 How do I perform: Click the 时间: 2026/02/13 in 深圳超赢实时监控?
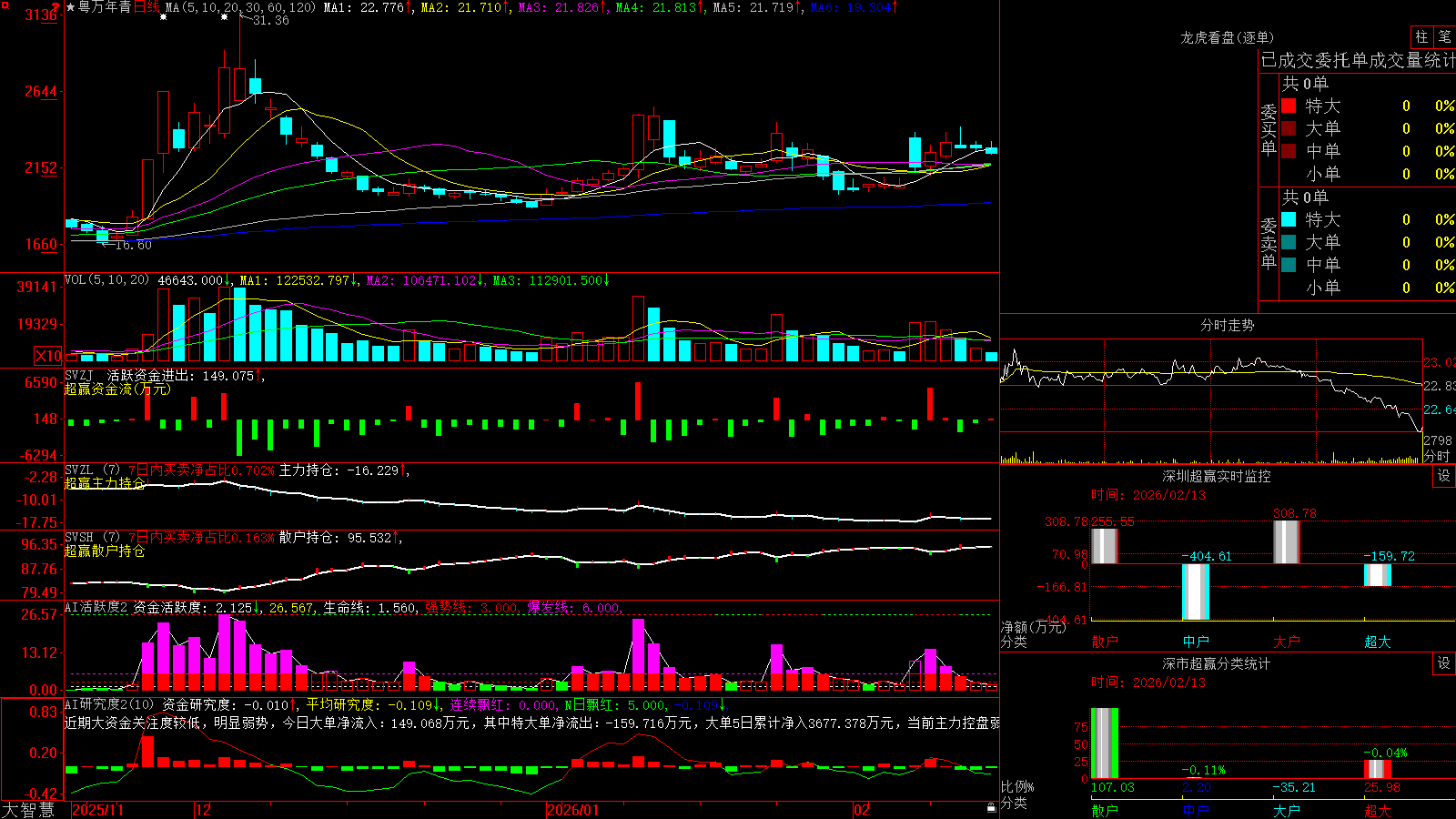click(1148, 495)
